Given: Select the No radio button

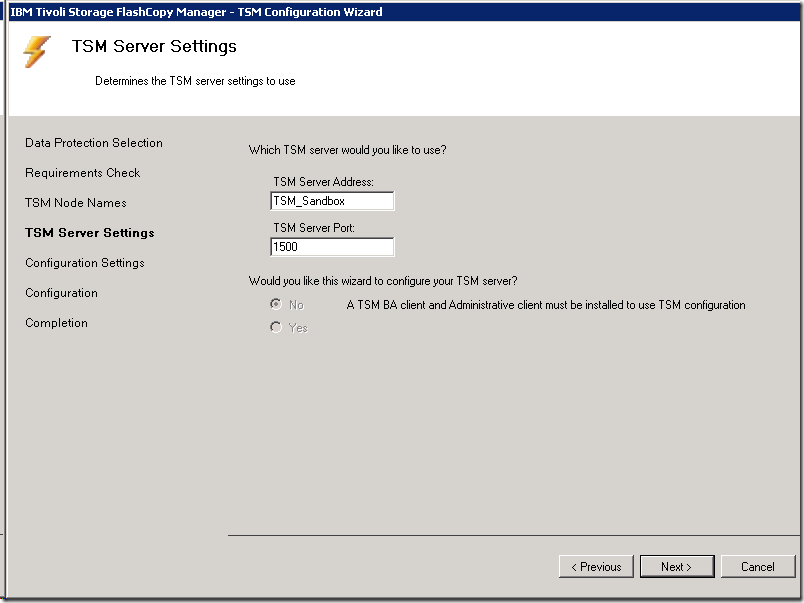Looking at the screenshot, I should click(x=276, y=305).
